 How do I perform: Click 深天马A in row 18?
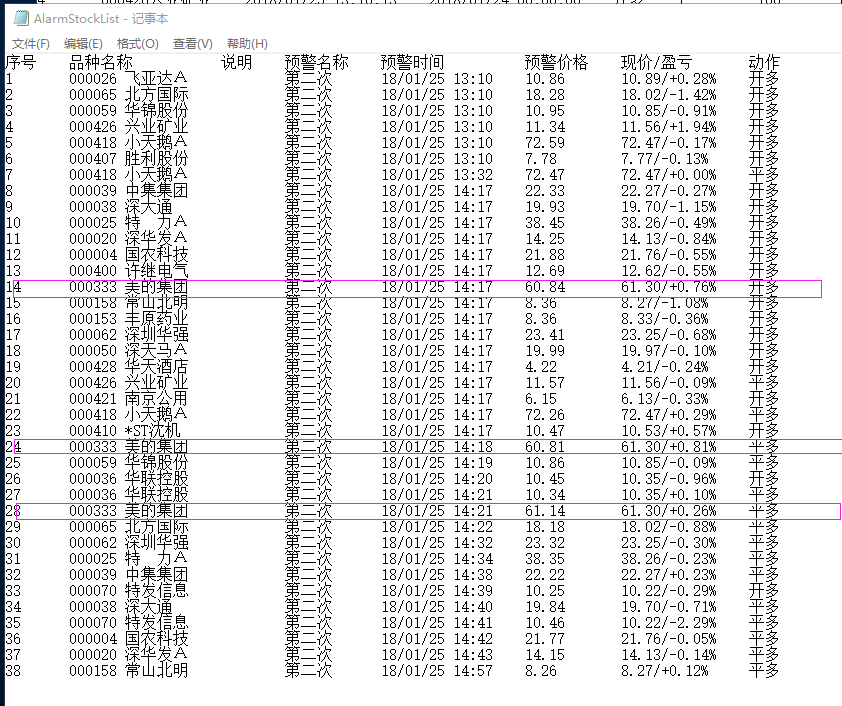click(x=156, y=351)
